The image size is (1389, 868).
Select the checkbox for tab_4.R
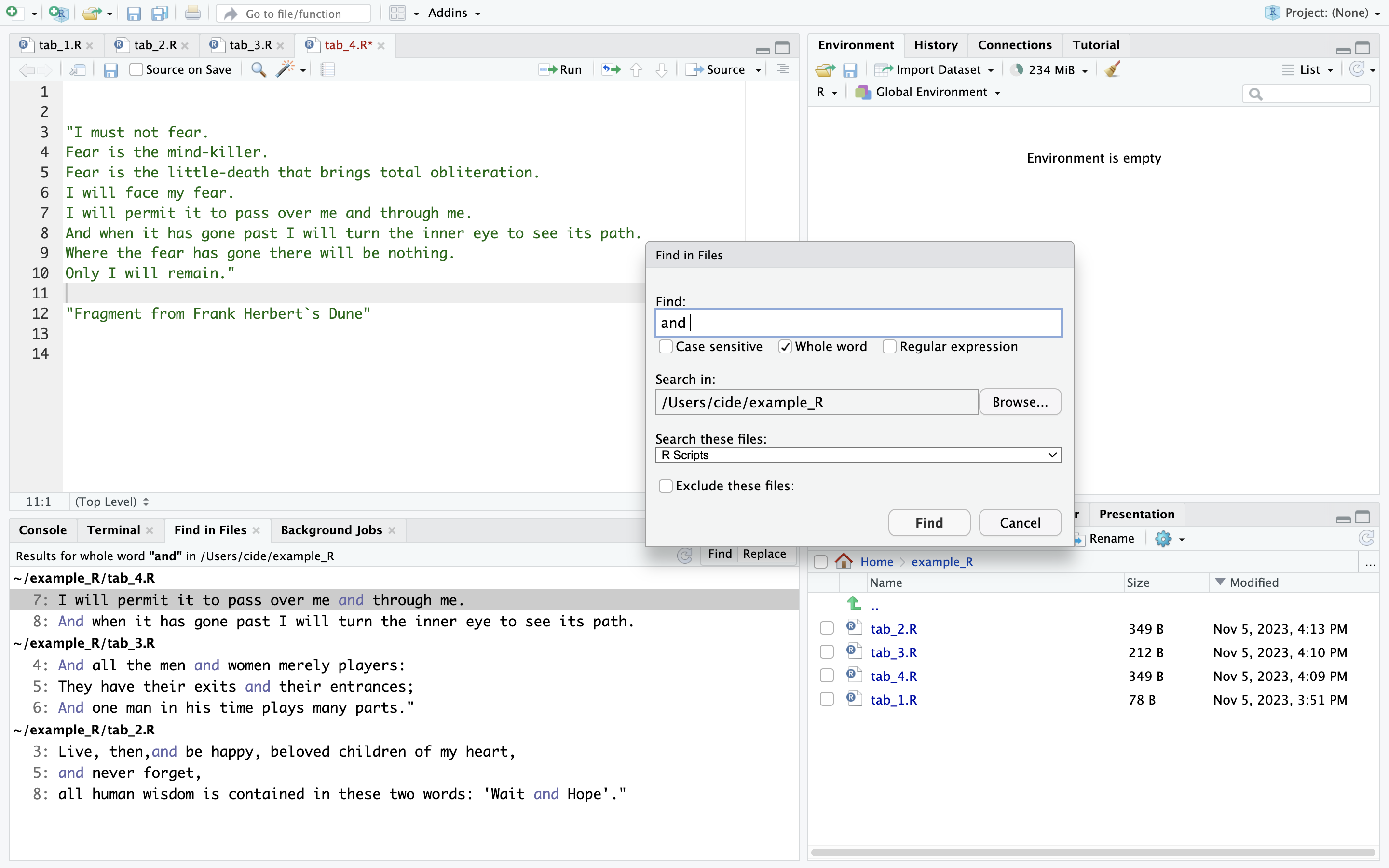click(827, 676)
